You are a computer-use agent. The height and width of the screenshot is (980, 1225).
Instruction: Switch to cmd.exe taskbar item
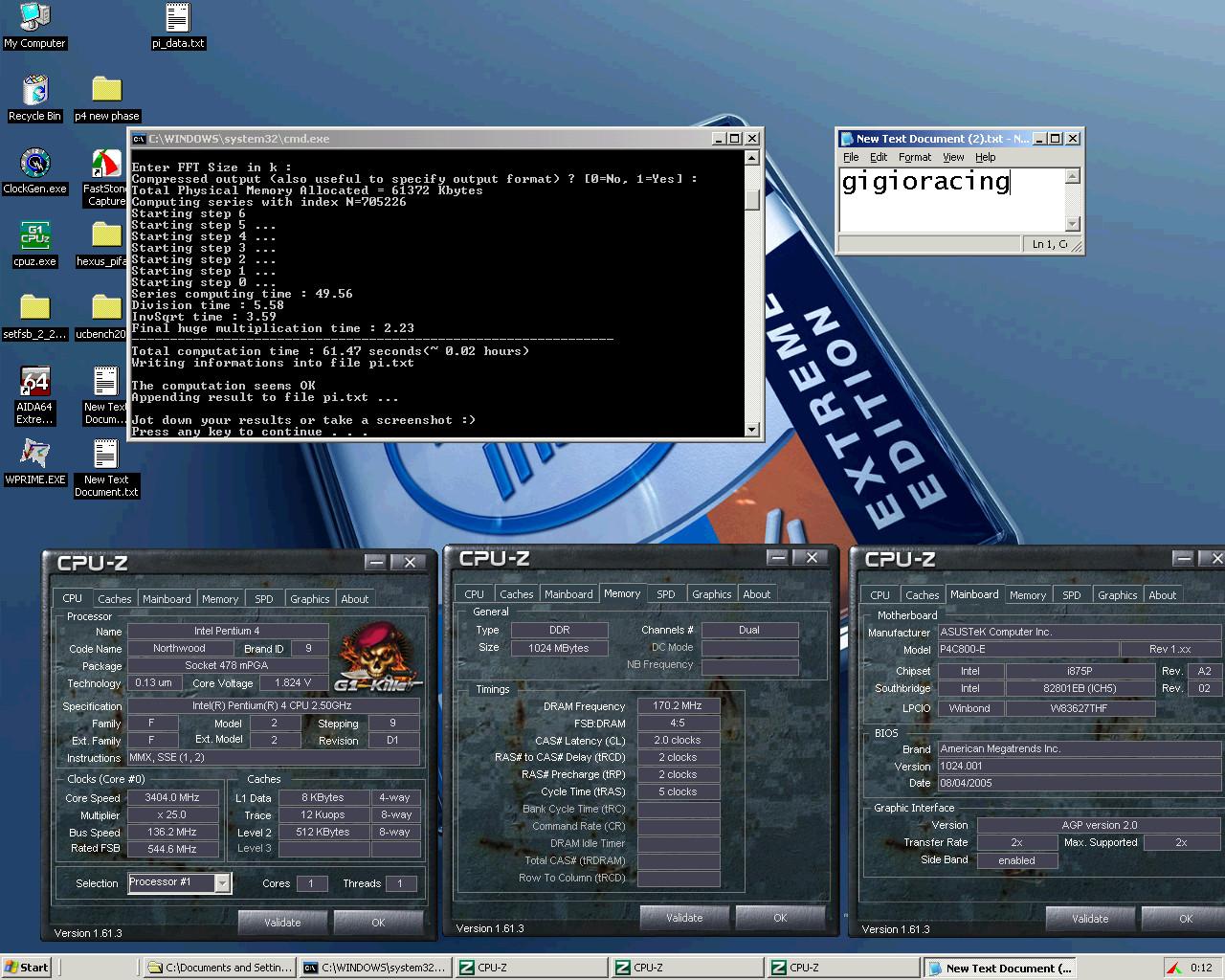(x=375, y=968)
